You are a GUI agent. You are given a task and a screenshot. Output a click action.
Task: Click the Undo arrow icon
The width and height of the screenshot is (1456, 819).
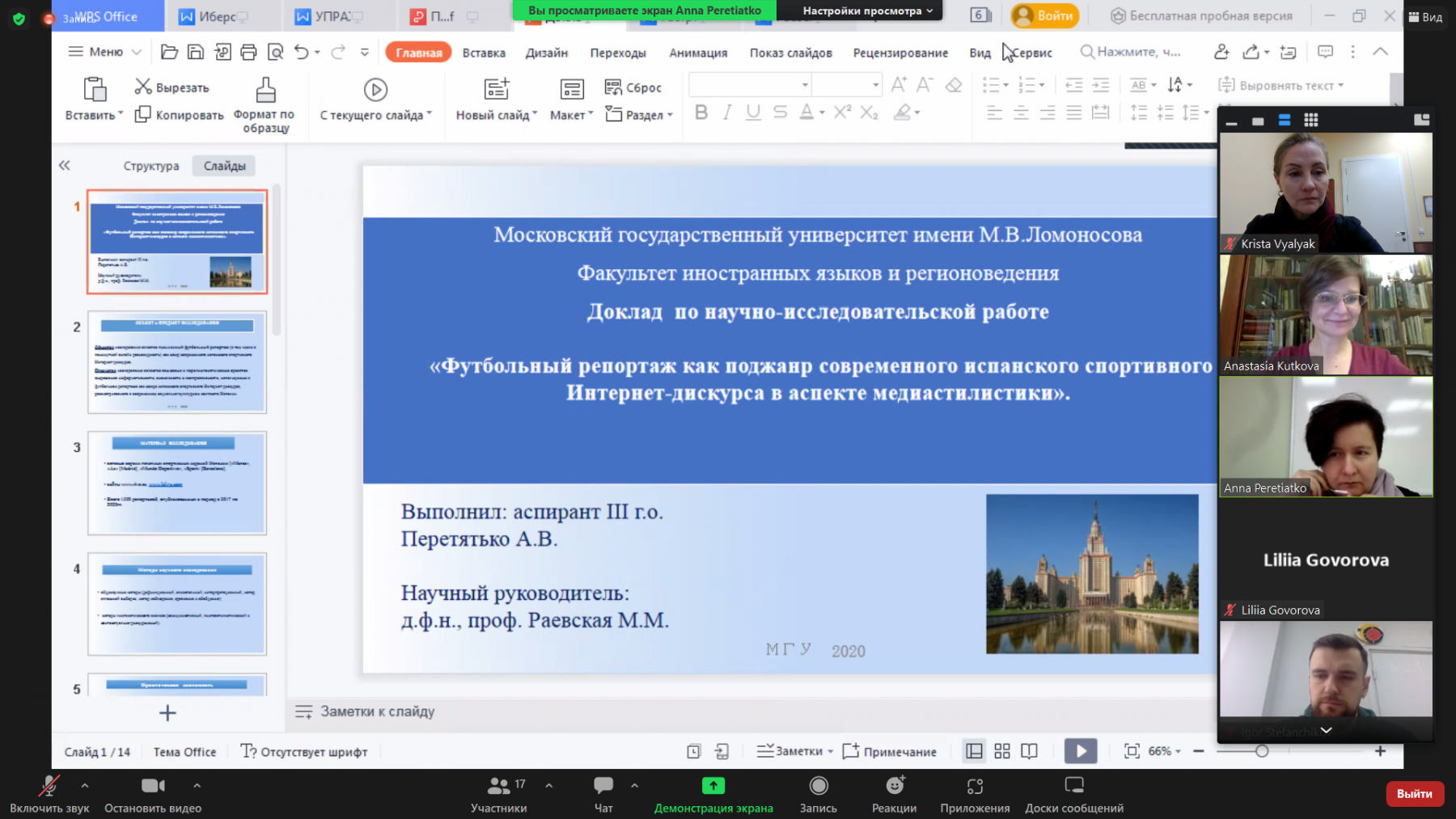click(x=302, y=52)
